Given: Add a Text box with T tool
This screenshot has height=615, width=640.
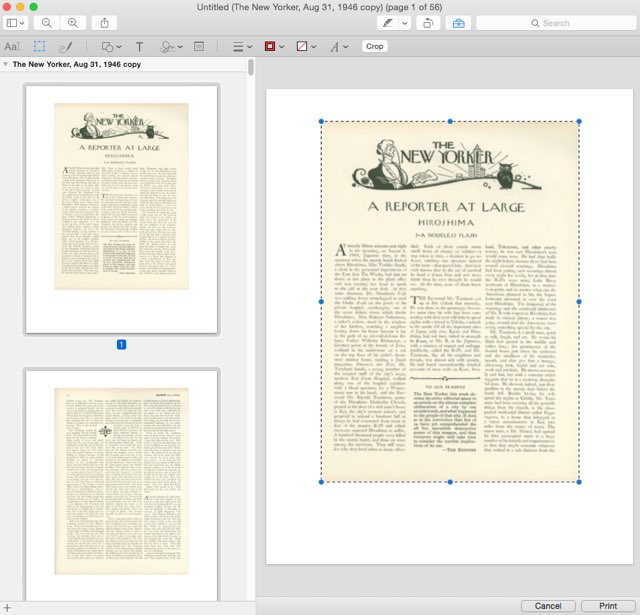Looking at the screenshot, I should click(139, 47).
